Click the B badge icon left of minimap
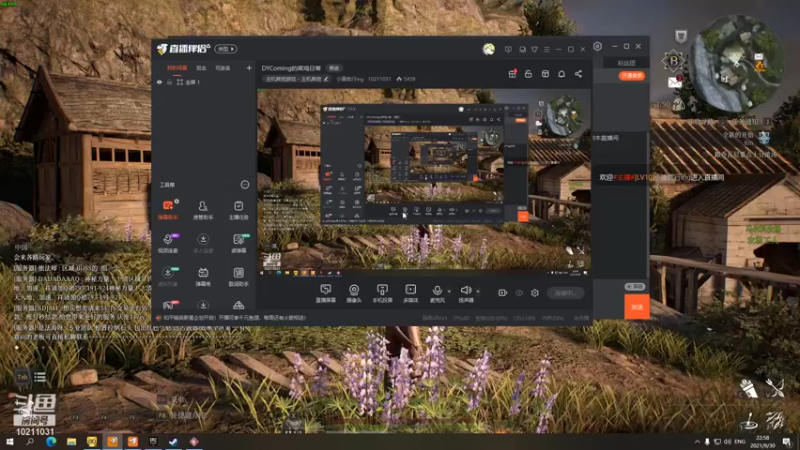This screenshot has width=800, height=450. click(x=673, y=61)
